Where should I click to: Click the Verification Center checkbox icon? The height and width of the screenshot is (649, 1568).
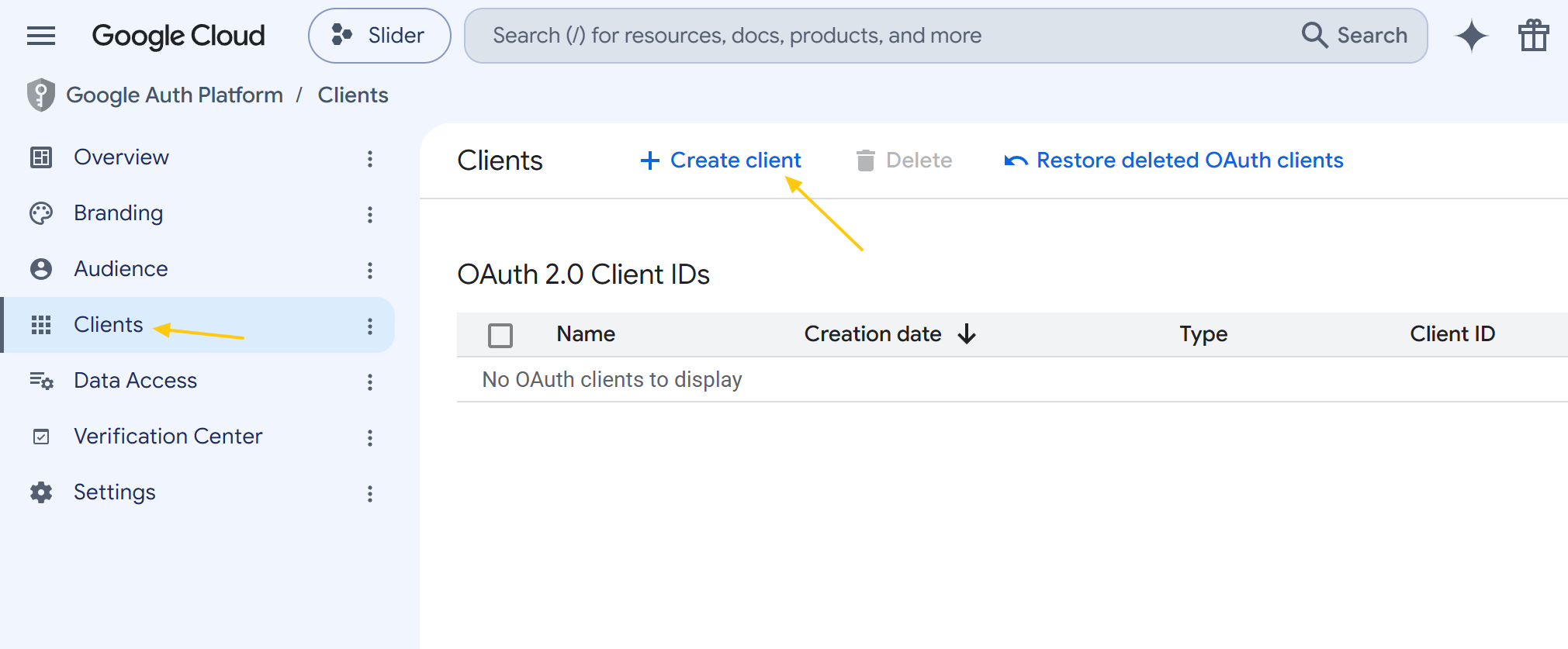(41, 437)
